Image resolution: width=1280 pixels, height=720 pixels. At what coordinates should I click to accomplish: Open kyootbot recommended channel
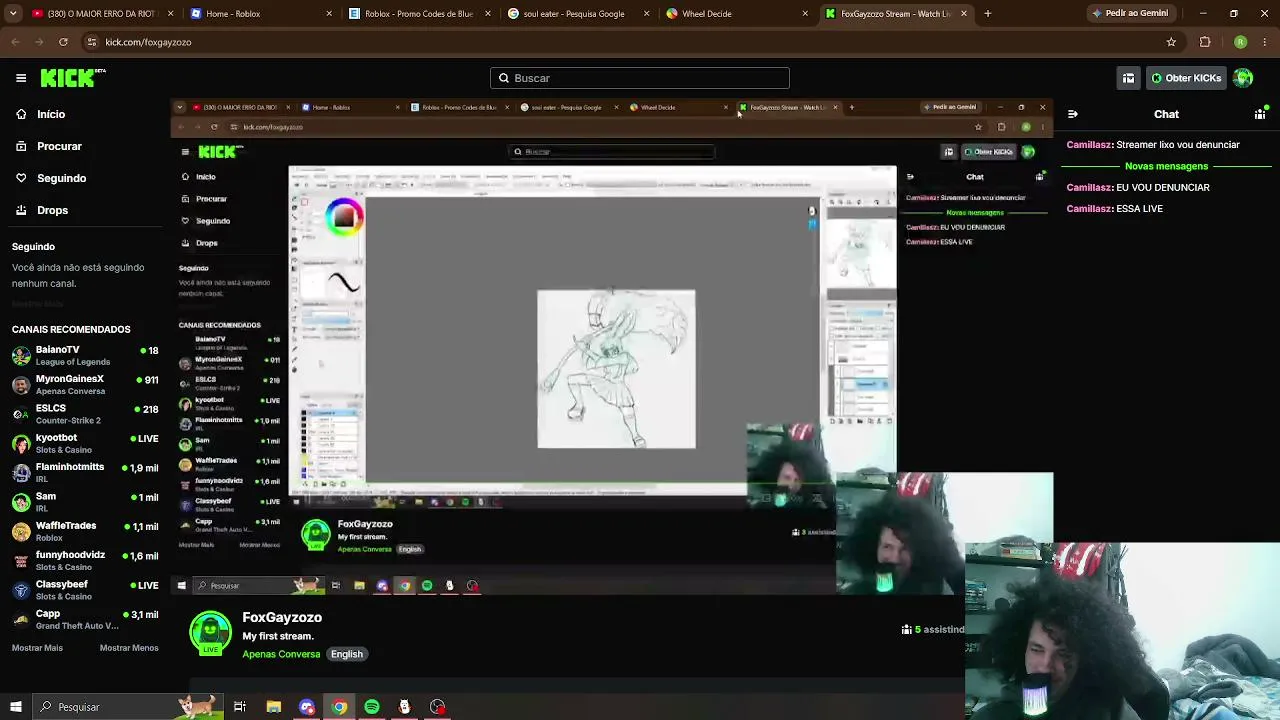(x=85, y=443)
